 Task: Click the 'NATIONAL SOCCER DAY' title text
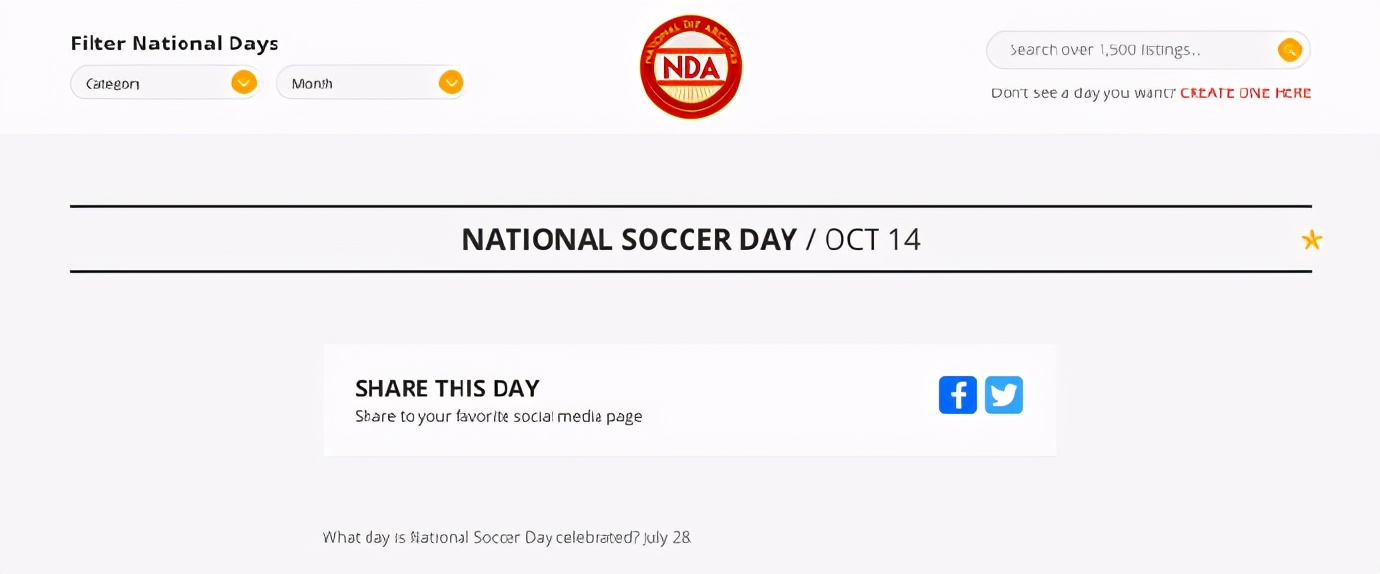point(628,240)
